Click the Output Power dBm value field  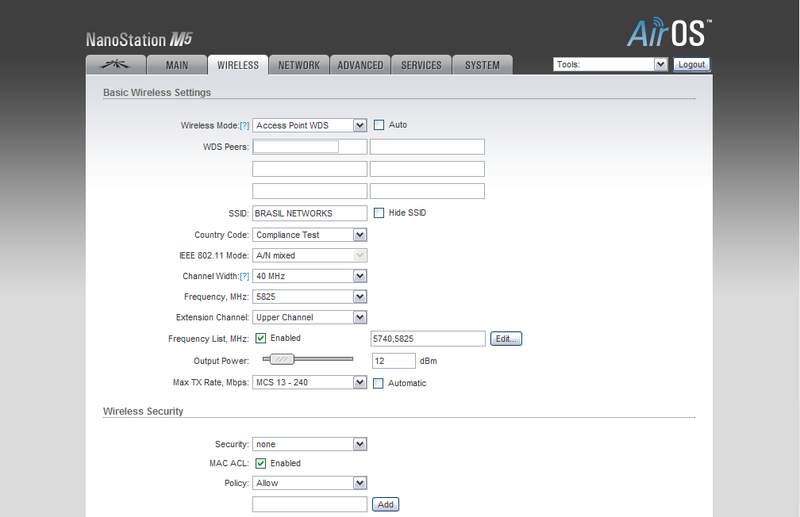[x=393, y=361]
